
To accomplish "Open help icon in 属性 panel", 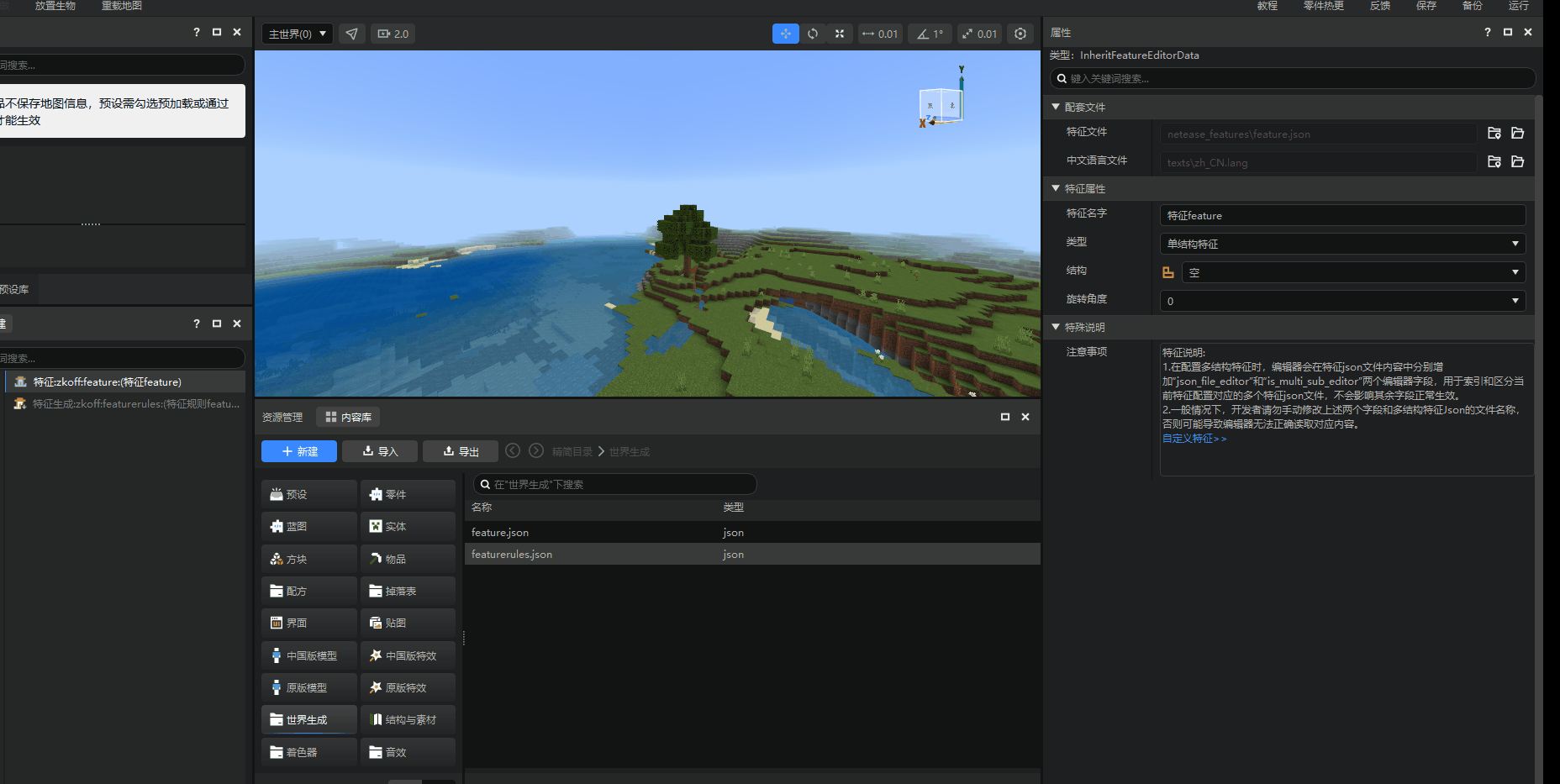I will pos(1488,32).
